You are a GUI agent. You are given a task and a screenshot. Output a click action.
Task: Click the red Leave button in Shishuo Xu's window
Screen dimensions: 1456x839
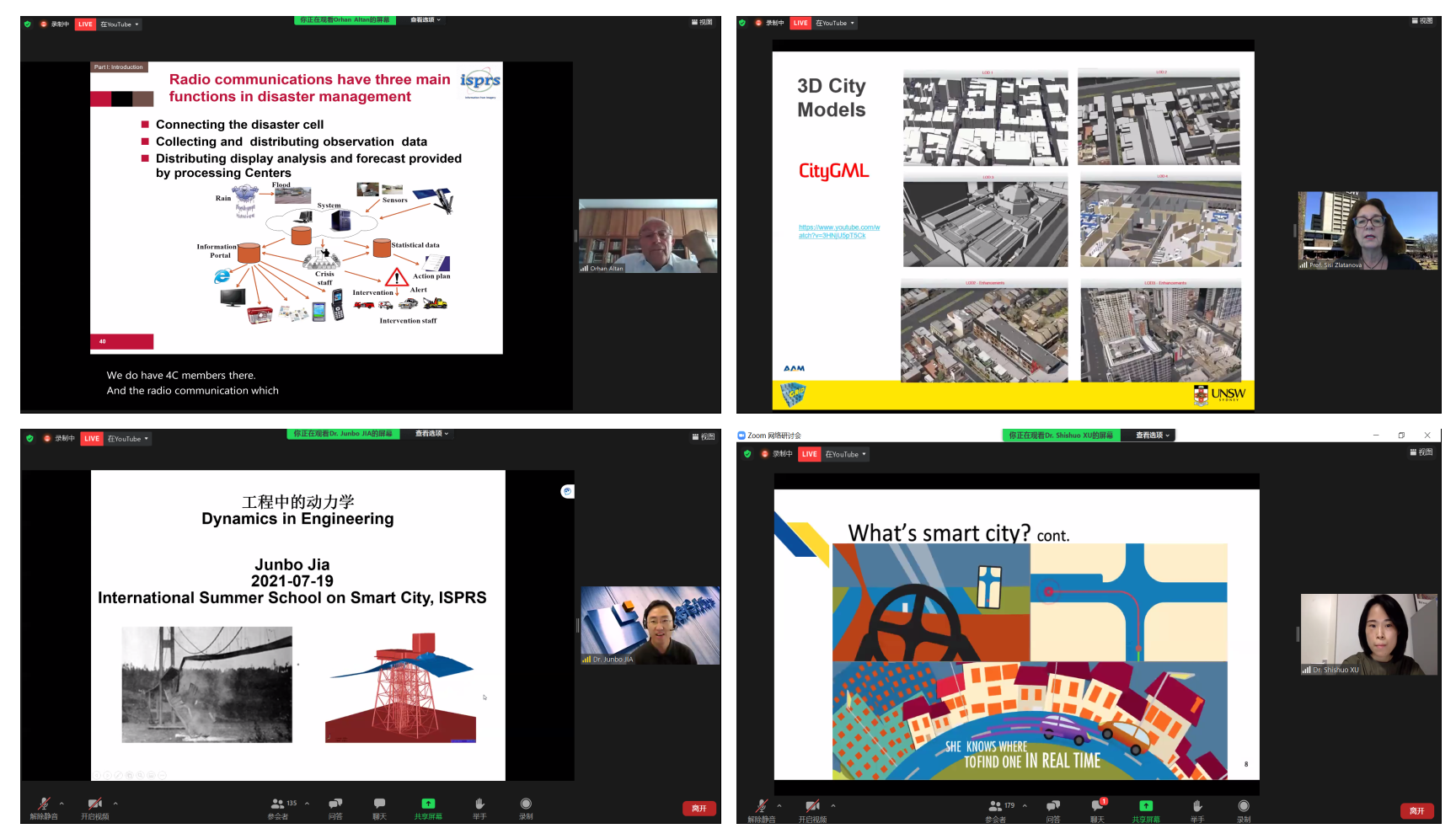point(1416,811)
